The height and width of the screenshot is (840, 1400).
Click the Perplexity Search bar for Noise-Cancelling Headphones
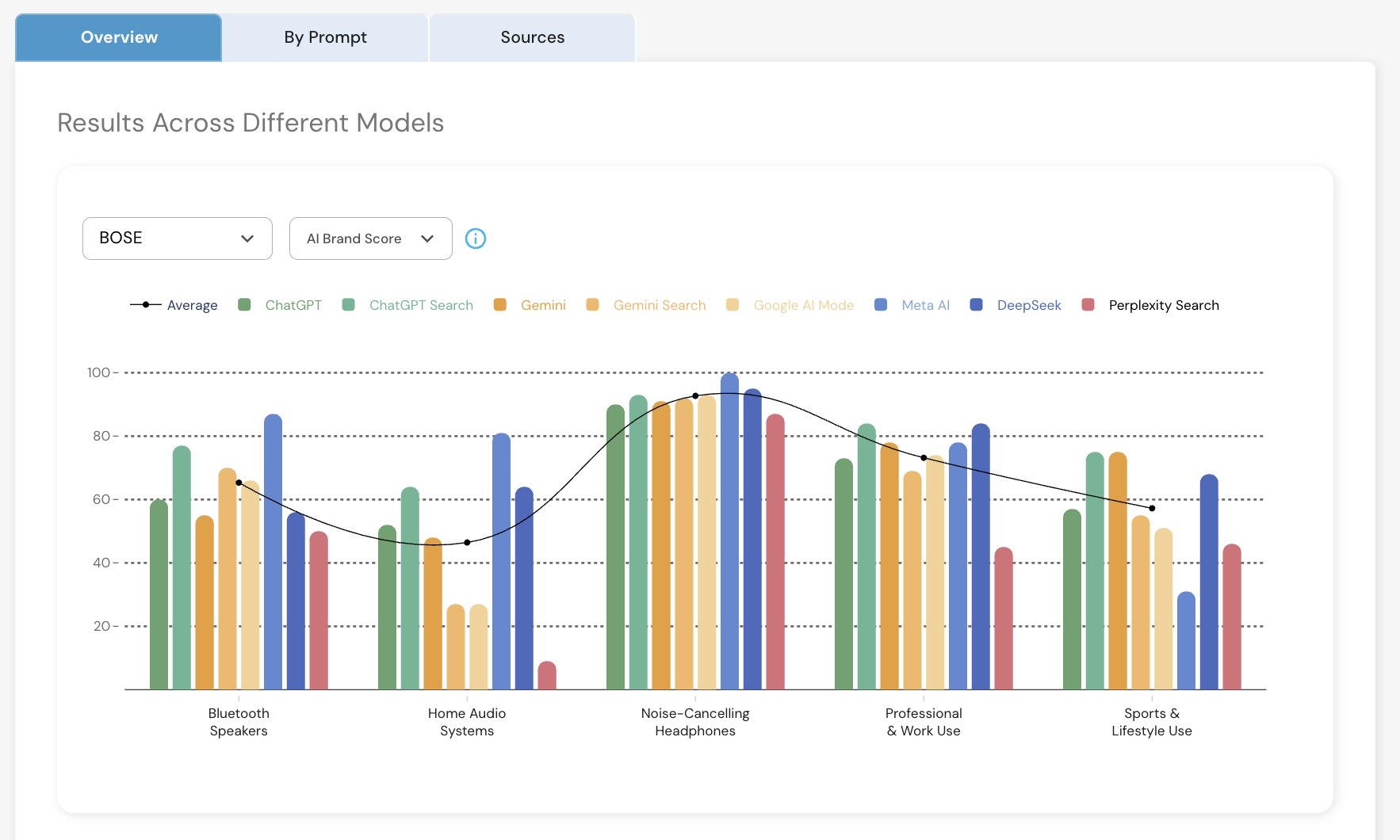pos(775,552)
